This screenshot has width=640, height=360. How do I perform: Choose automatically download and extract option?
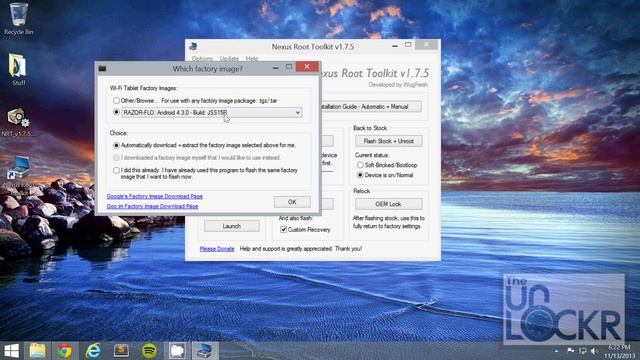point(116,145)
